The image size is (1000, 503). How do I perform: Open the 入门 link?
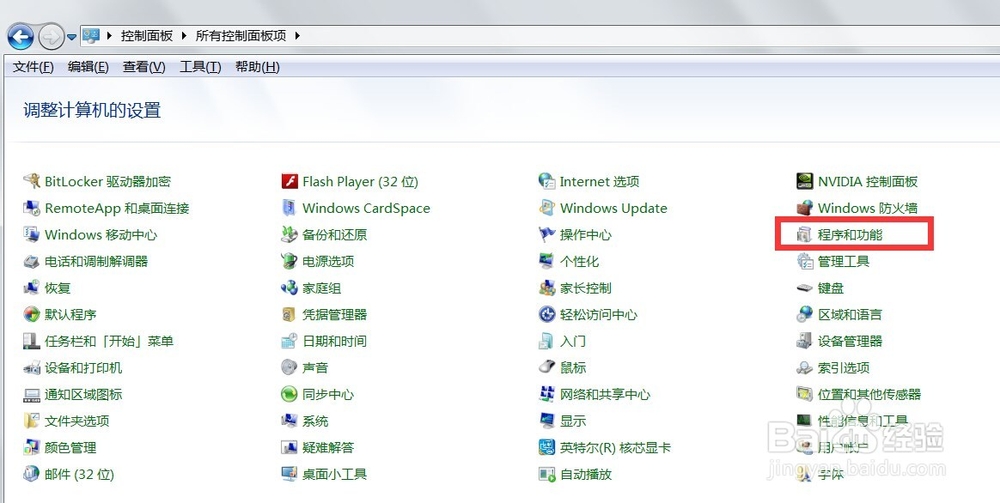coord(573,341)
